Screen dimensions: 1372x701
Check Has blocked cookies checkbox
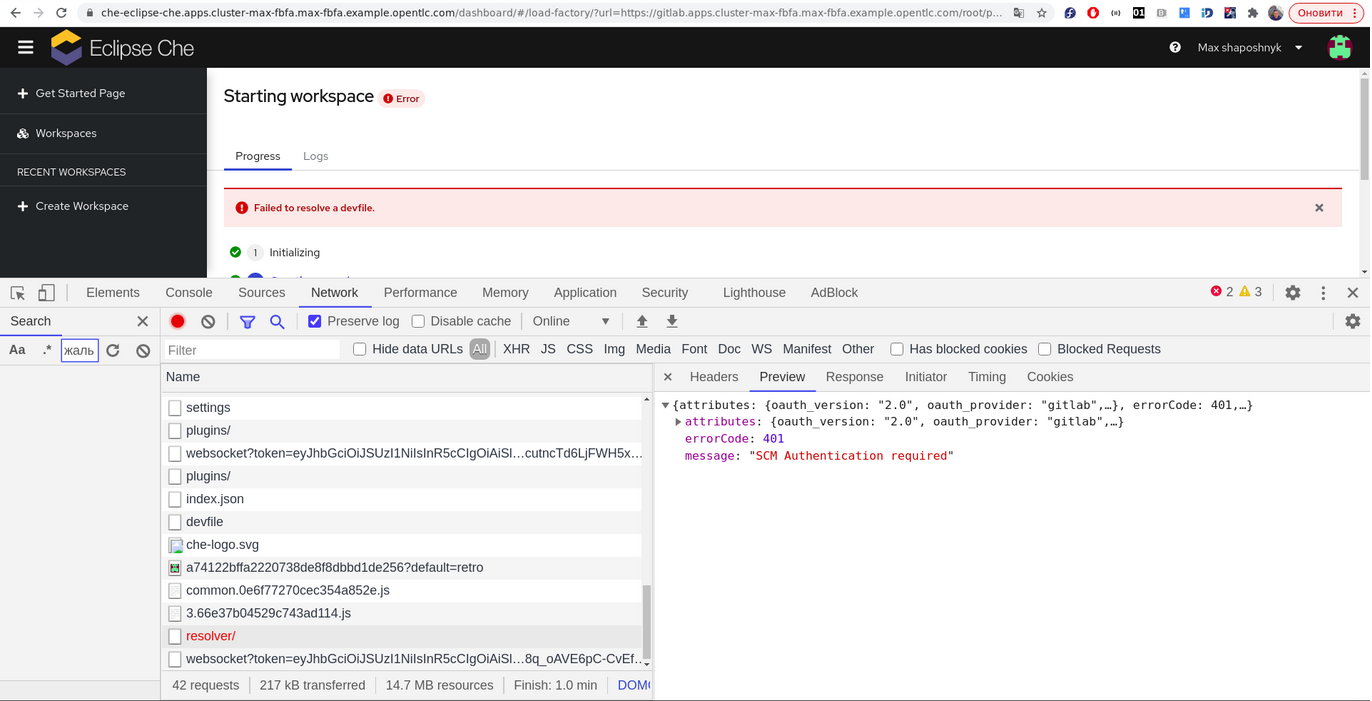pos(897,349)
